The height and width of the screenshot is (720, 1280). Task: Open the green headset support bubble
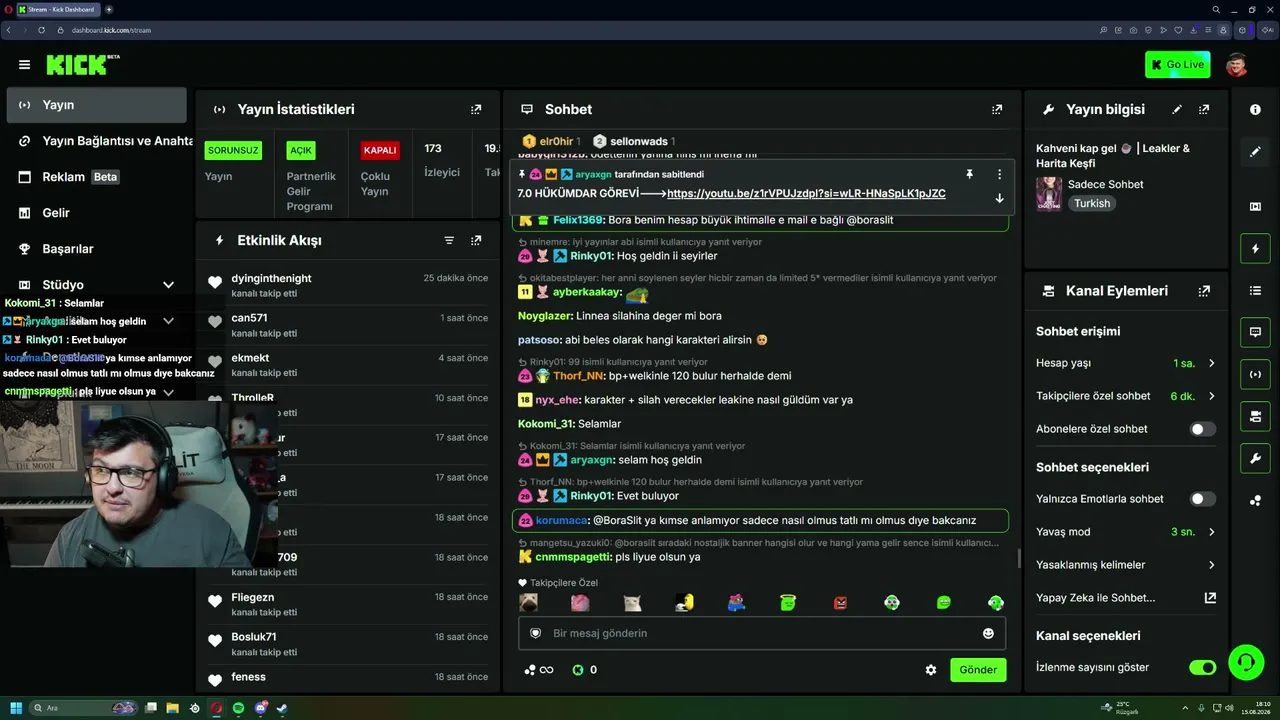[x=1245, y=661]
